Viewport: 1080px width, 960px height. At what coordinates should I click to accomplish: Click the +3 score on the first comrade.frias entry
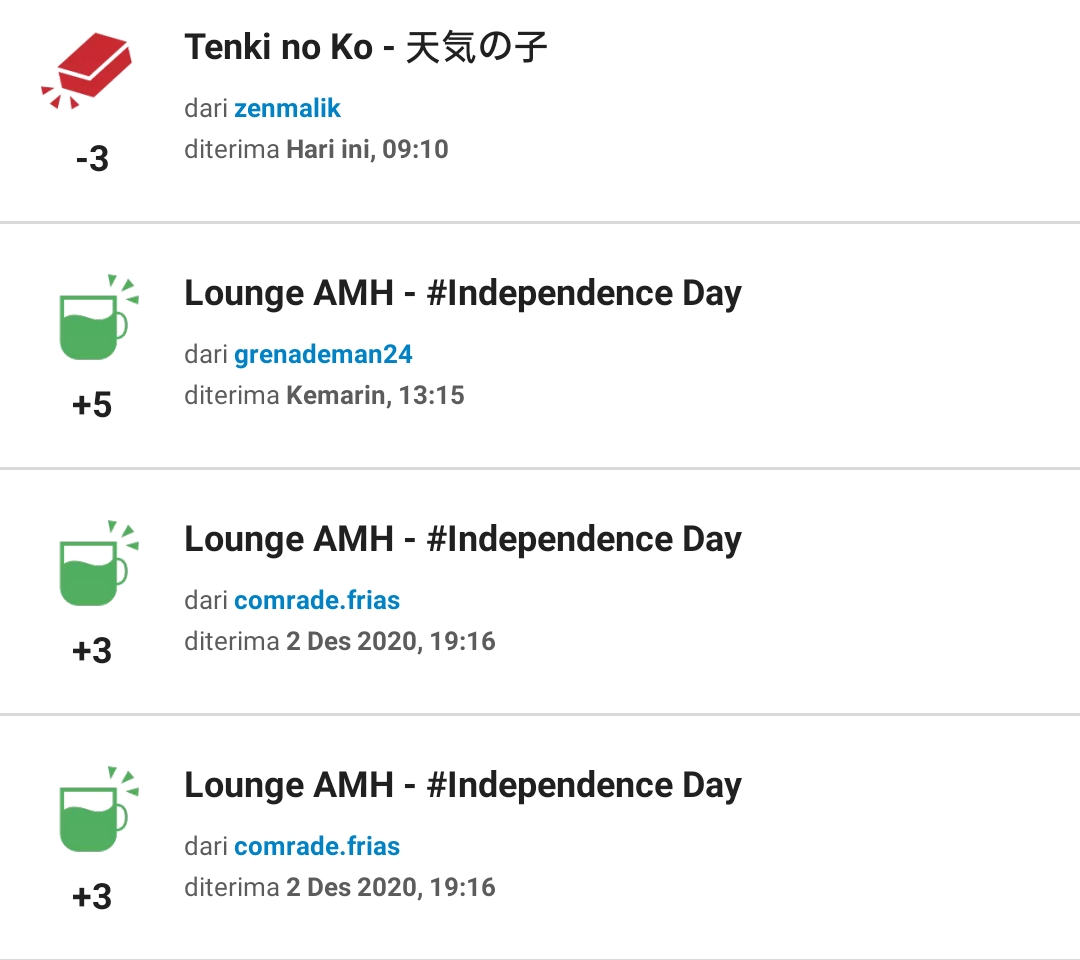92,651
